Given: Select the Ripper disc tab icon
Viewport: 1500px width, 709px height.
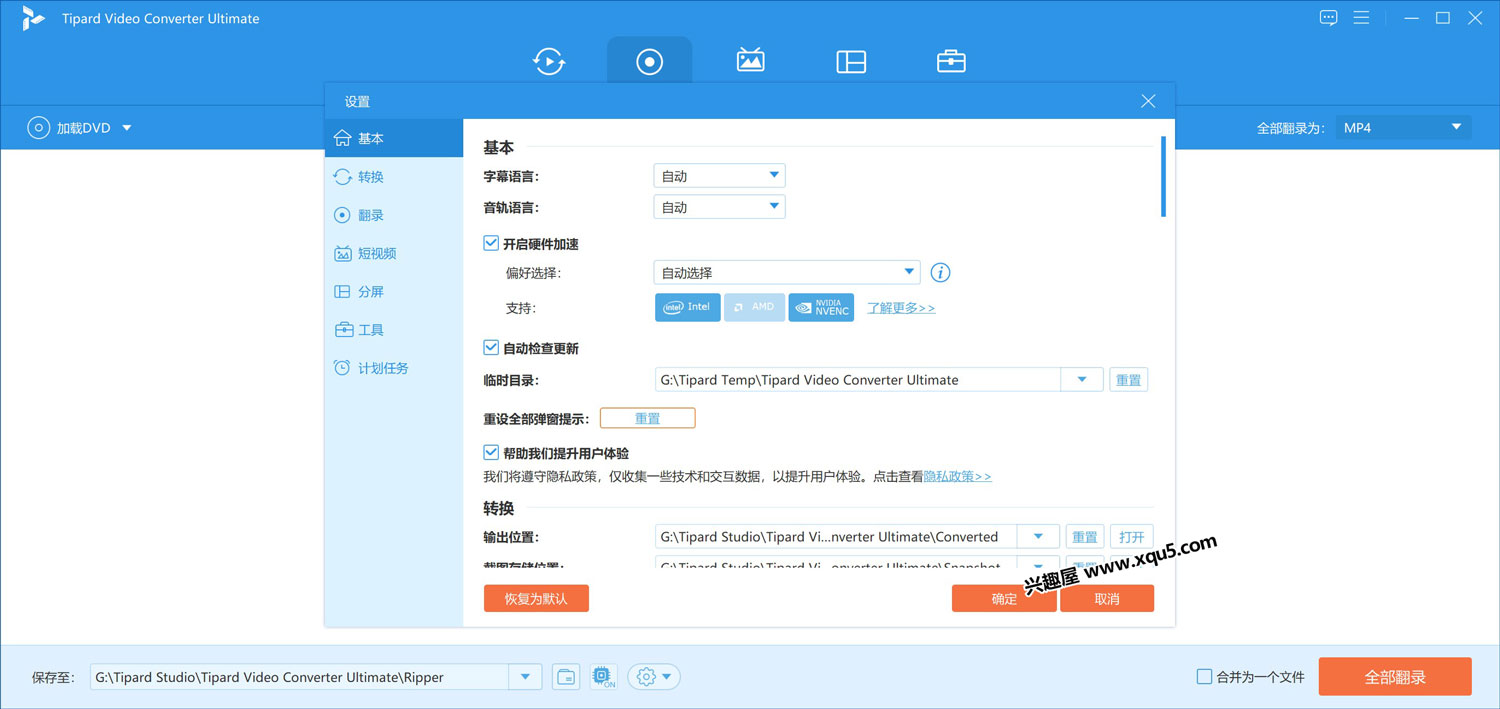Looking at the screenshot, I should pyautogui.click(x=650, y=61).
